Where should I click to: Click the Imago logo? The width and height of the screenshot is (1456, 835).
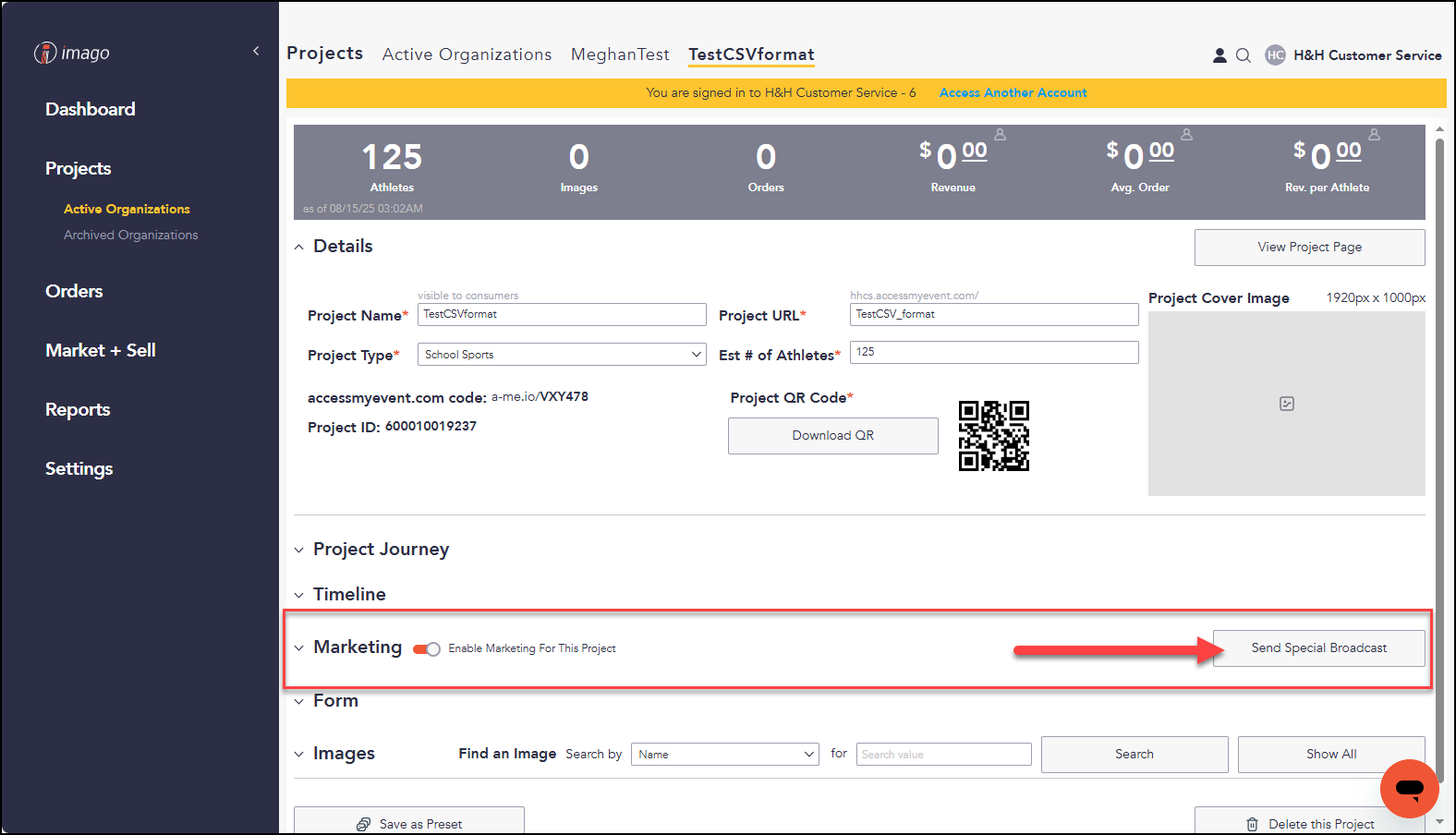pyautogui.click(x=72, y=53)
